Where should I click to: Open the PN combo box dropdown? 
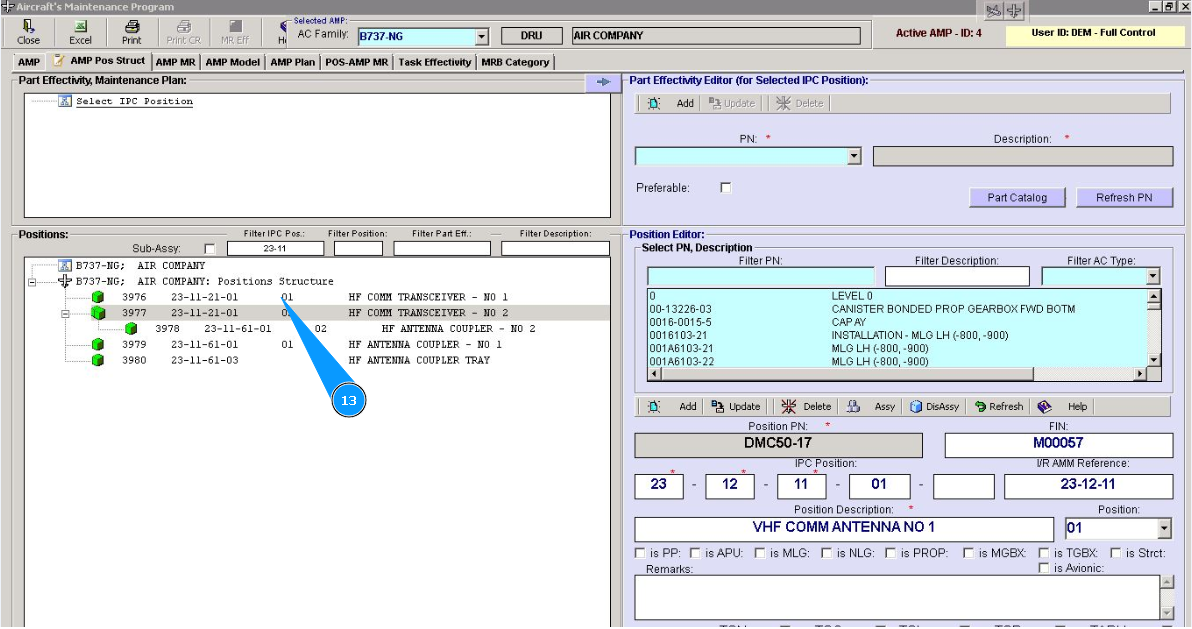(x=853, y=156)
